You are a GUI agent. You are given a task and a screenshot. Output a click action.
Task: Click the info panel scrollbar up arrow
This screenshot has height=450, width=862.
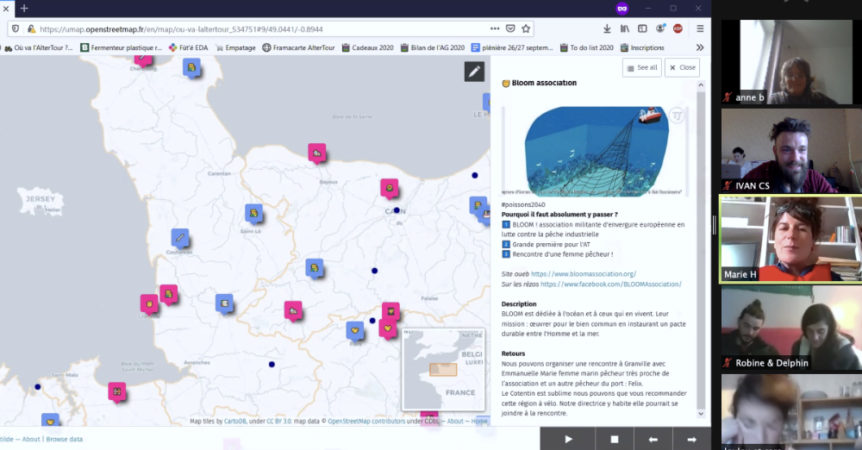(x=700, y=85)
